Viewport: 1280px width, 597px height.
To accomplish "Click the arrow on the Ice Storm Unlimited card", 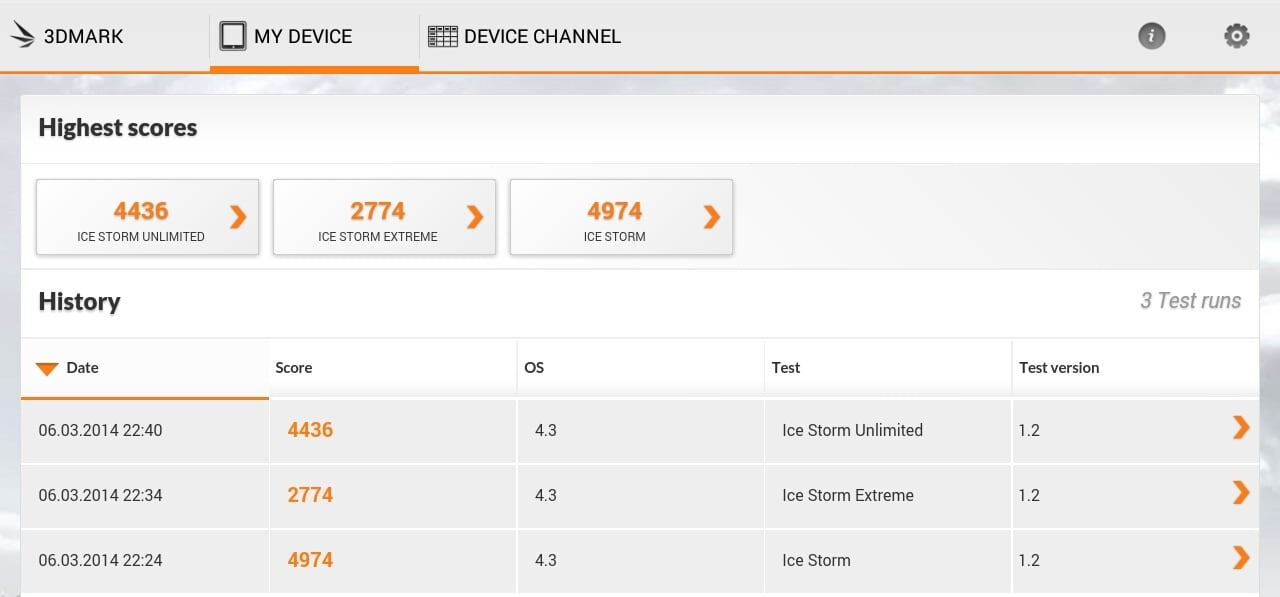I will pos(238,217).
